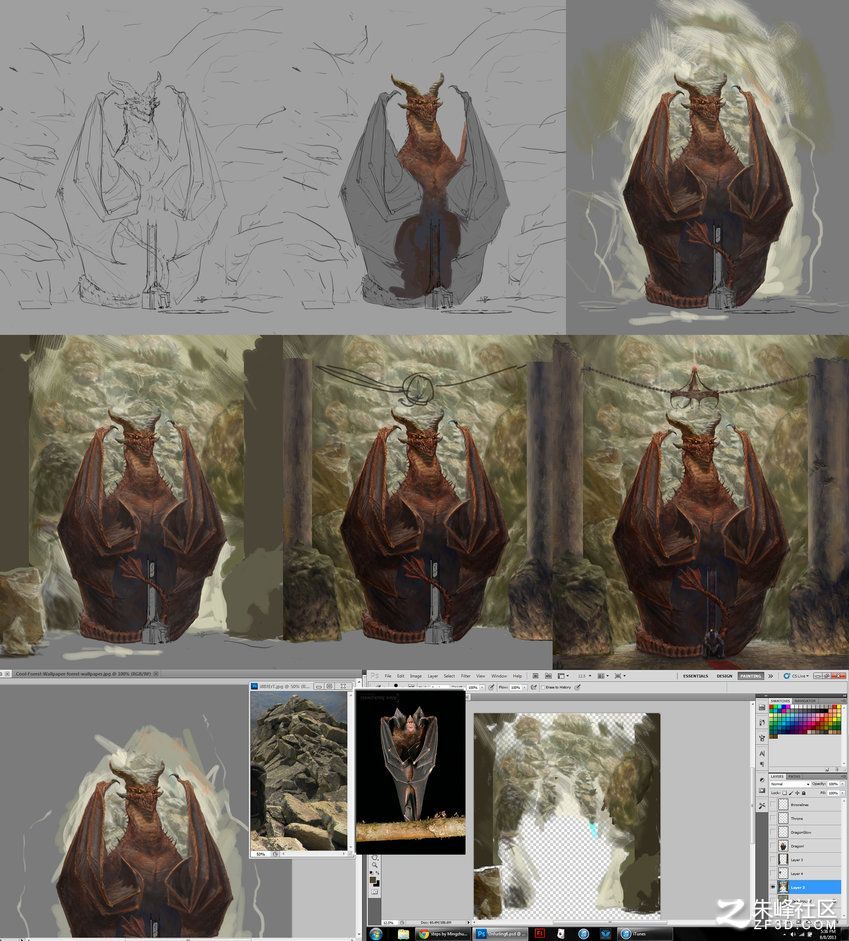
Task: Switch to the Design workspace
Action: click(724, 676)
